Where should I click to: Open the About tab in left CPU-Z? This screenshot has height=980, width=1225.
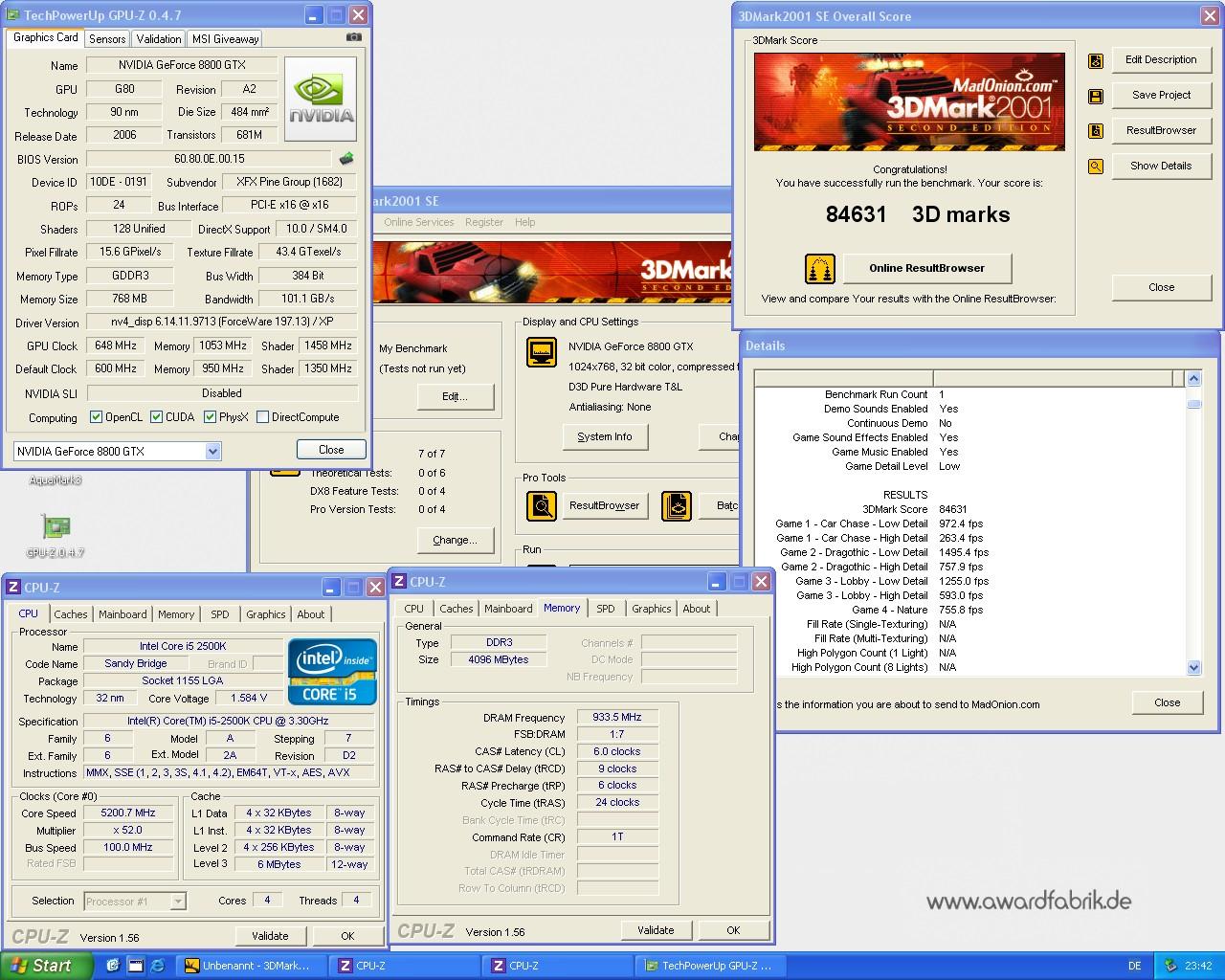[x=311, y=614]
